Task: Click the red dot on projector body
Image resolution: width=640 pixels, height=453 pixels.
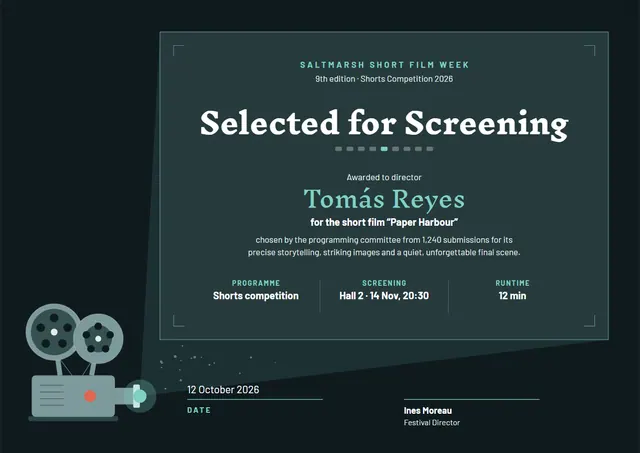Action: tap(90, 396)
